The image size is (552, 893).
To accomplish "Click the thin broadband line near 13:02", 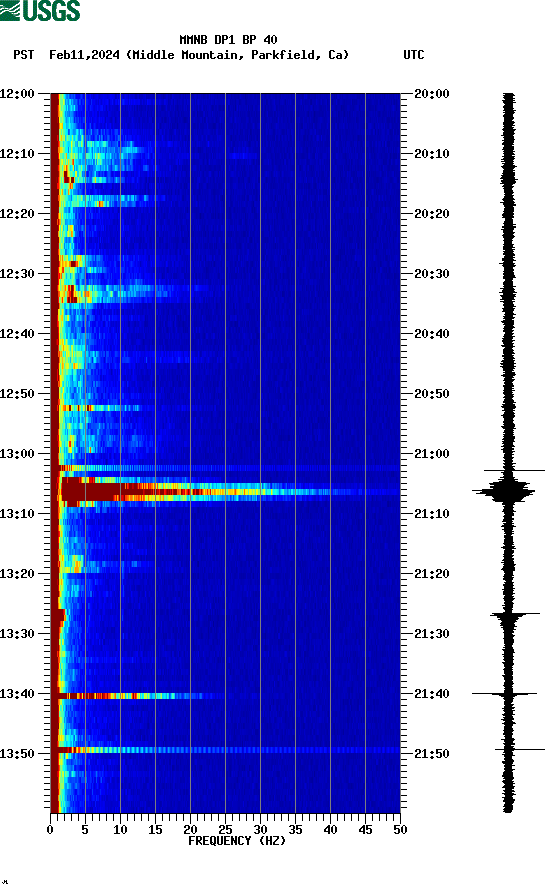I will click(228, 468).
